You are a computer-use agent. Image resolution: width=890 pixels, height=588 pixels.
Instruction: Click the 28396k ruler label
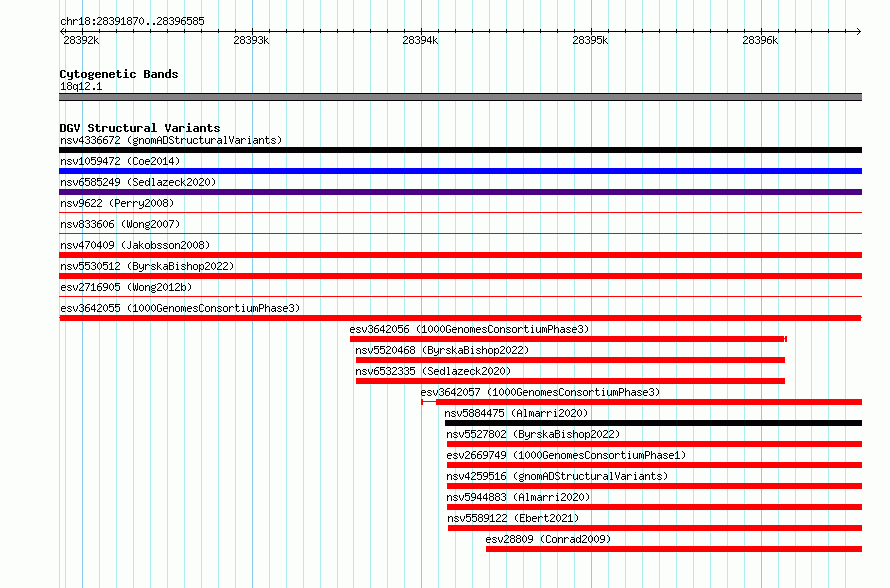759,40
